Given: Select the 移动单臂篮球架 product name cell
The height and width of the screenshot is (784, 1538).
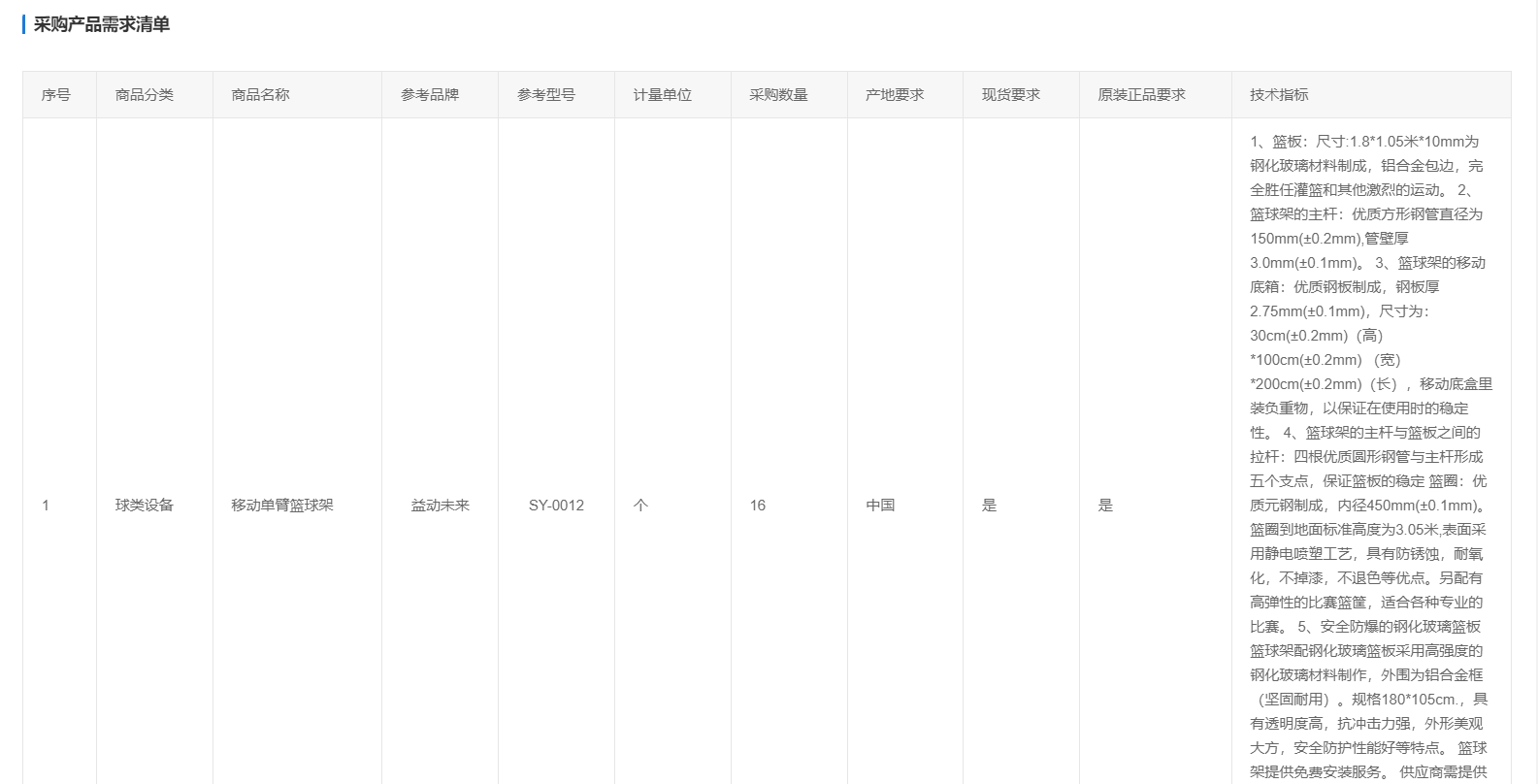Looking at the screenshot, I should [282, 506].
